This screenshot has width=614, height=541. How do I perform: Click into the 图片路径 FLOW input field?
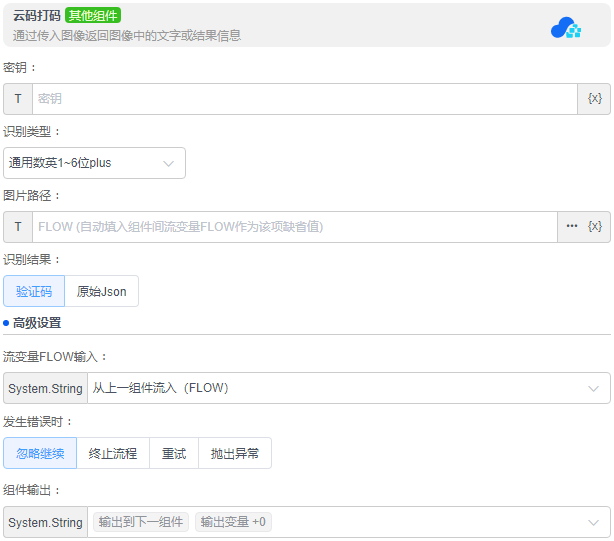[x=294, y=227]
